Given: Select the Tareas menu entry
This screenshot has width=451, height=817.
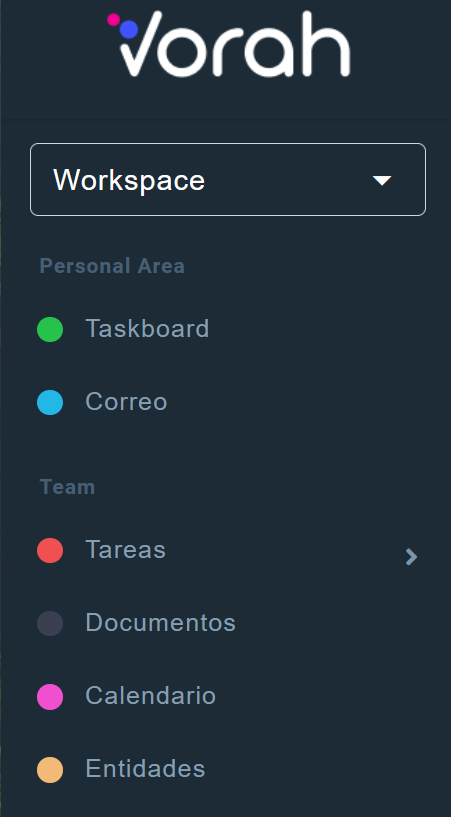Looking at the screenshot, I should (x=126, y=550).
